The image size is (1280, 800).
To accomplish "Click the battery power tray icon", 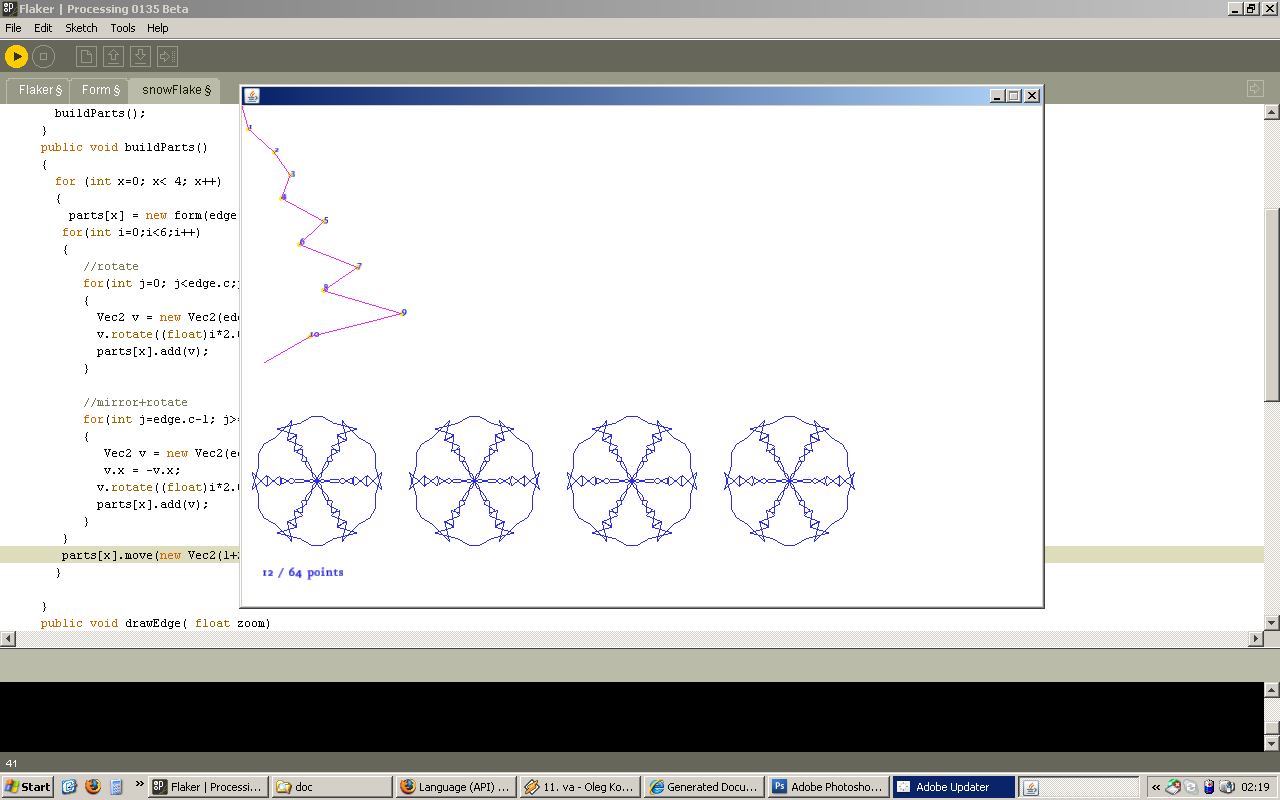I will [1209, 787].
